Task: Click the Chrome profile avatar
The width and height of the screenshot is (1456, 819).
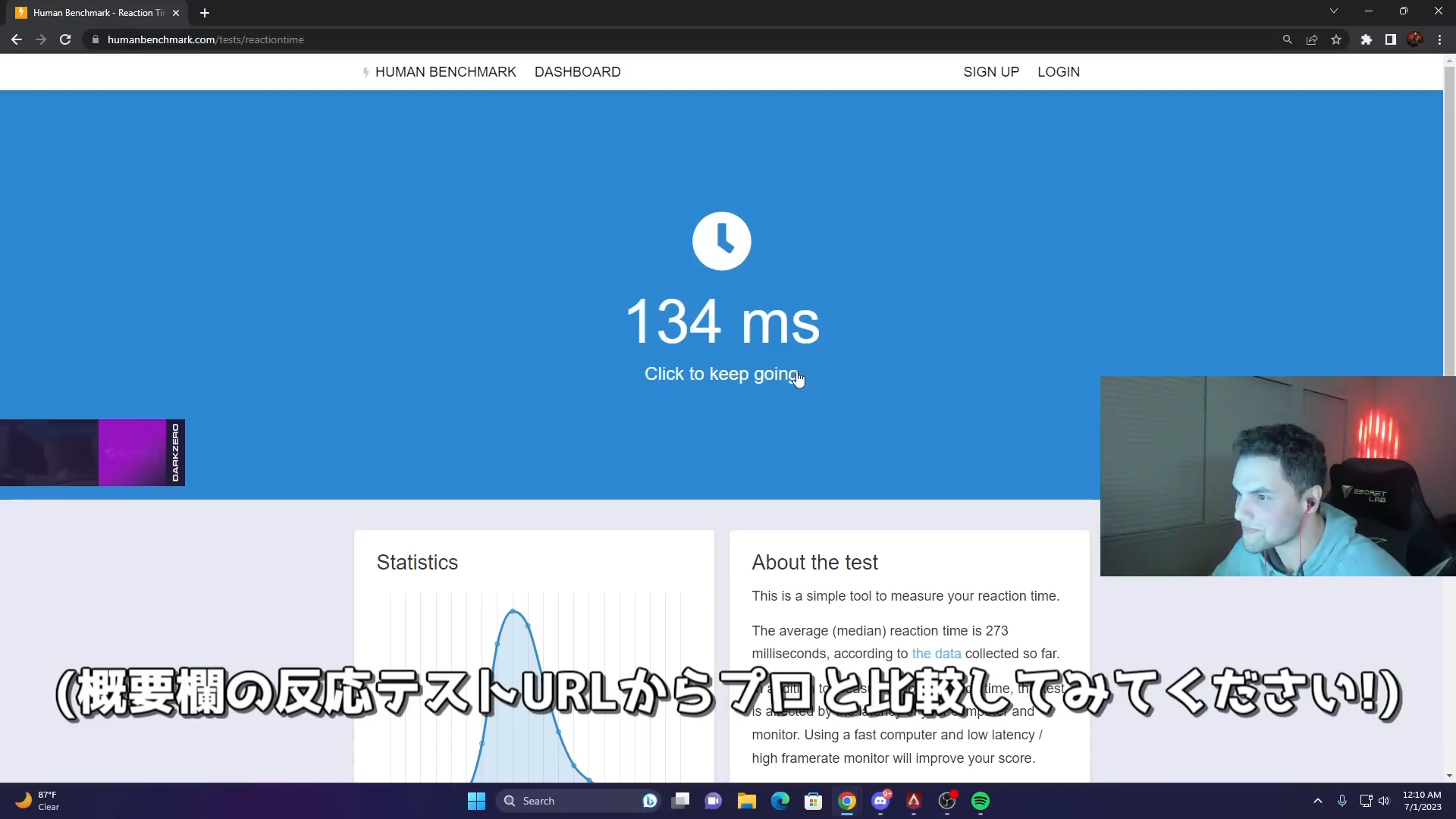Action: click(1414, 39)
